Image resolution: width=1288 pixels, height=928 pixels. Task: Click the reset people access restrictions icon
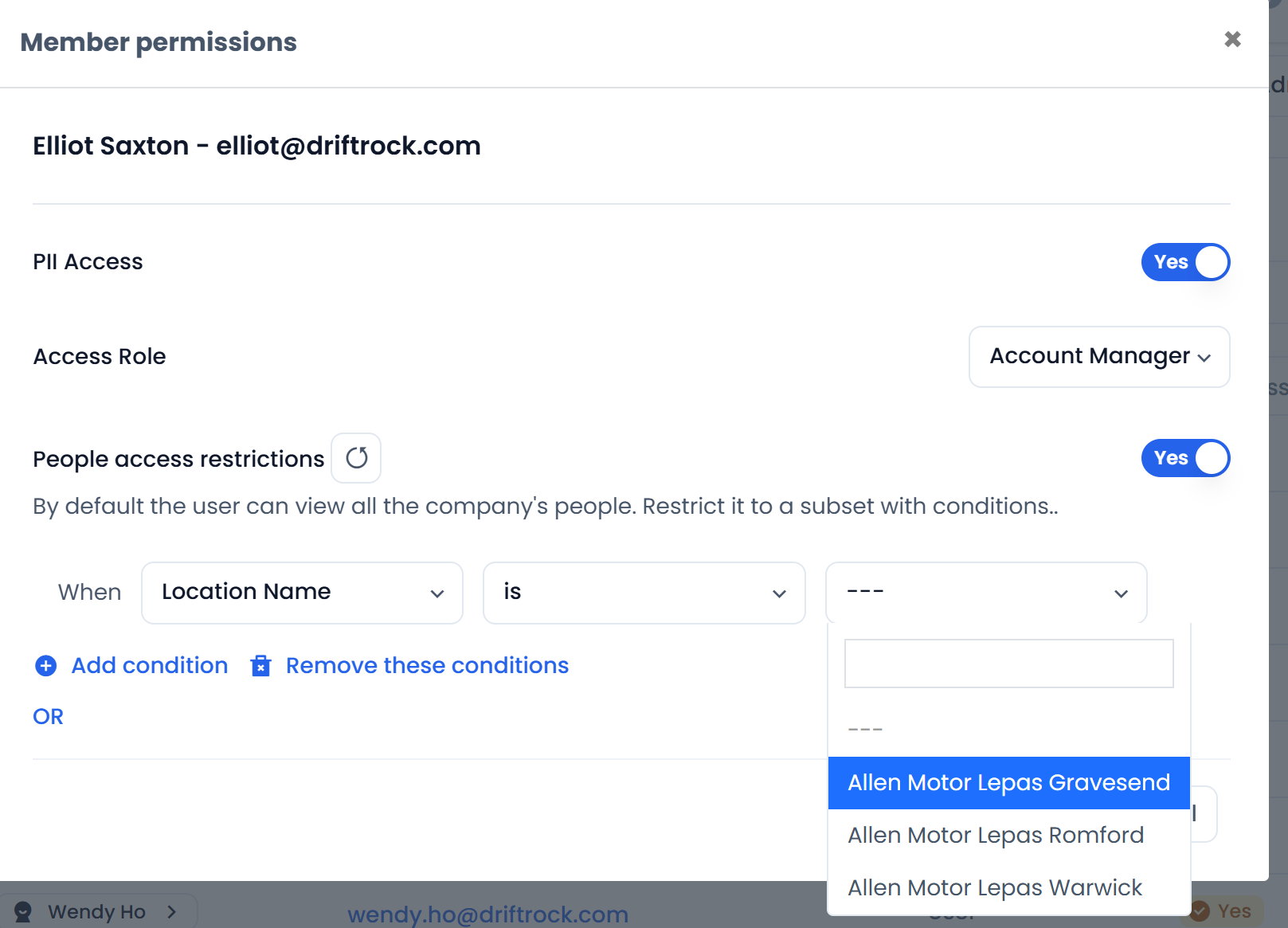[x=356, y=458]
